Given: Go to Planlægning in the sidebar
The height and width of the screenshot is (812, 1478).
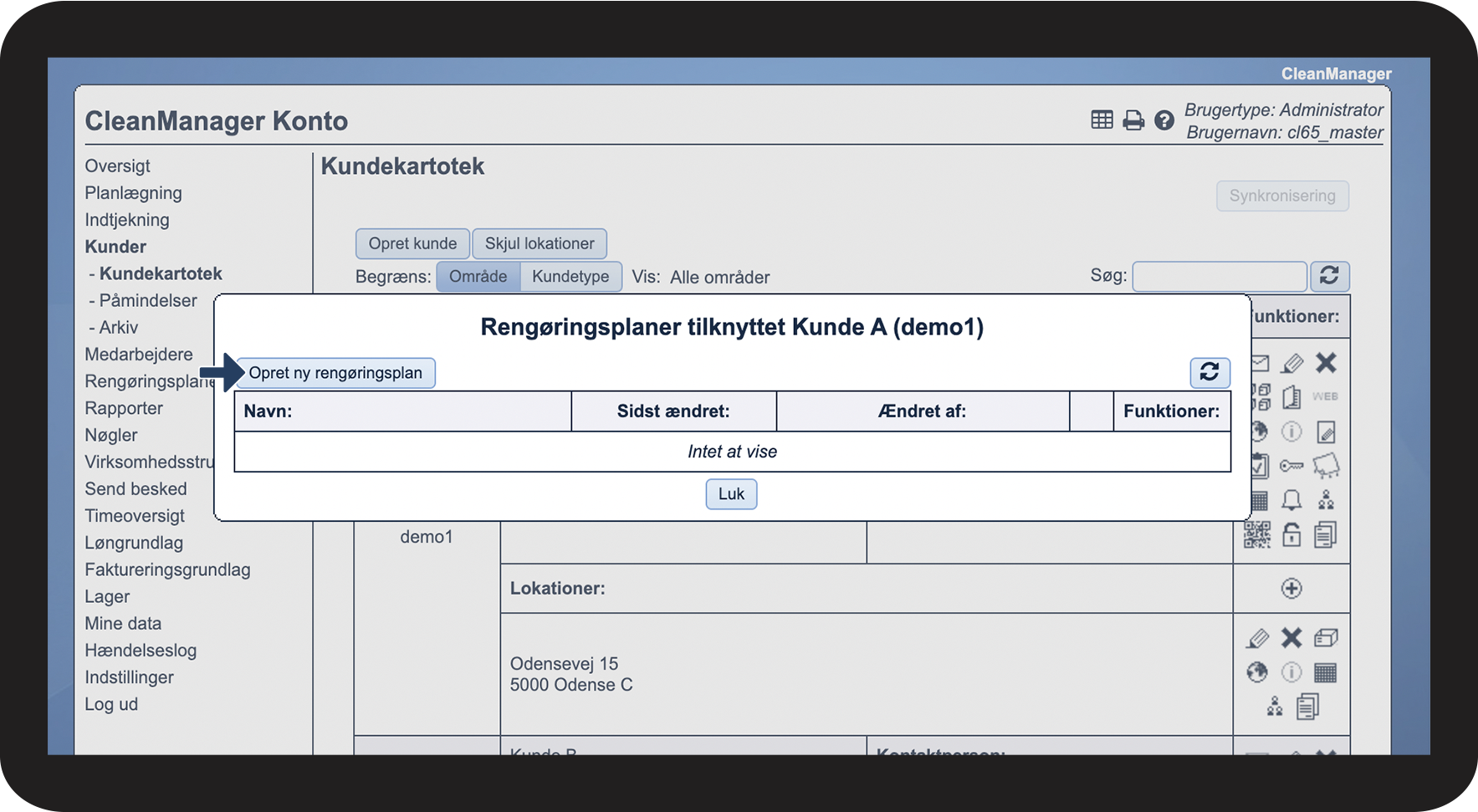Looking at the screenshot, I should point(133,192).
